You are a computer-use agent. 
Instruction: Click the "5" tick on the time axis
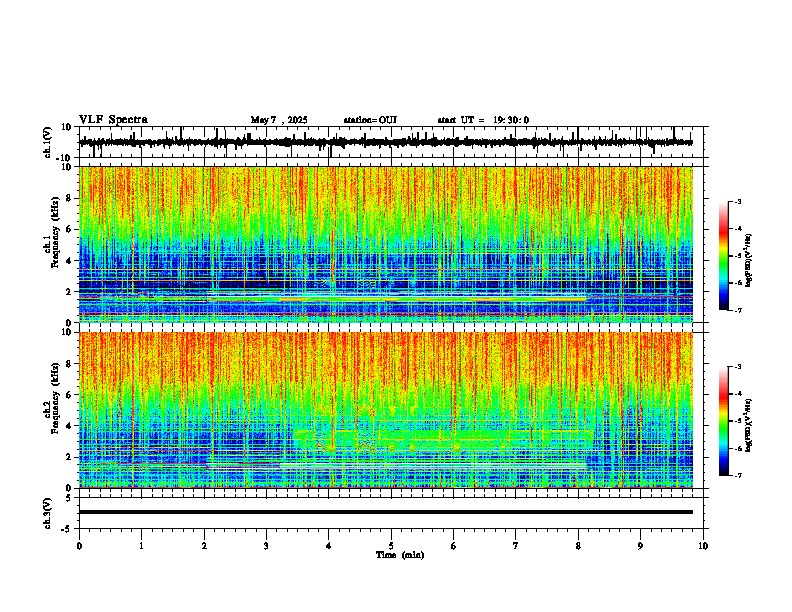(391, 546)
